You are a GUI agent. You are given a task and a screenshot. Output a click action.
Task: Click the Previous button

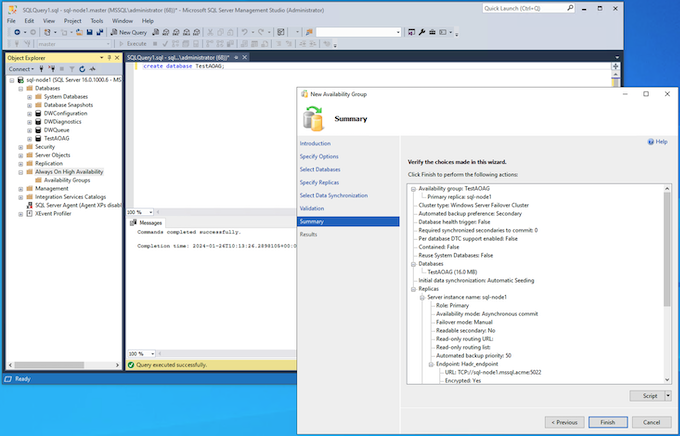pos(564,422)
